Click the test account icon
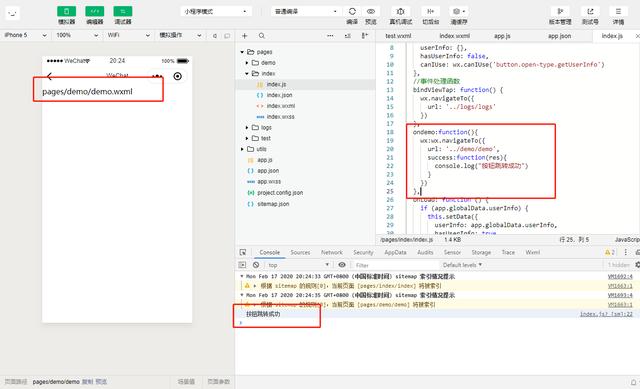 click(590, 11)
